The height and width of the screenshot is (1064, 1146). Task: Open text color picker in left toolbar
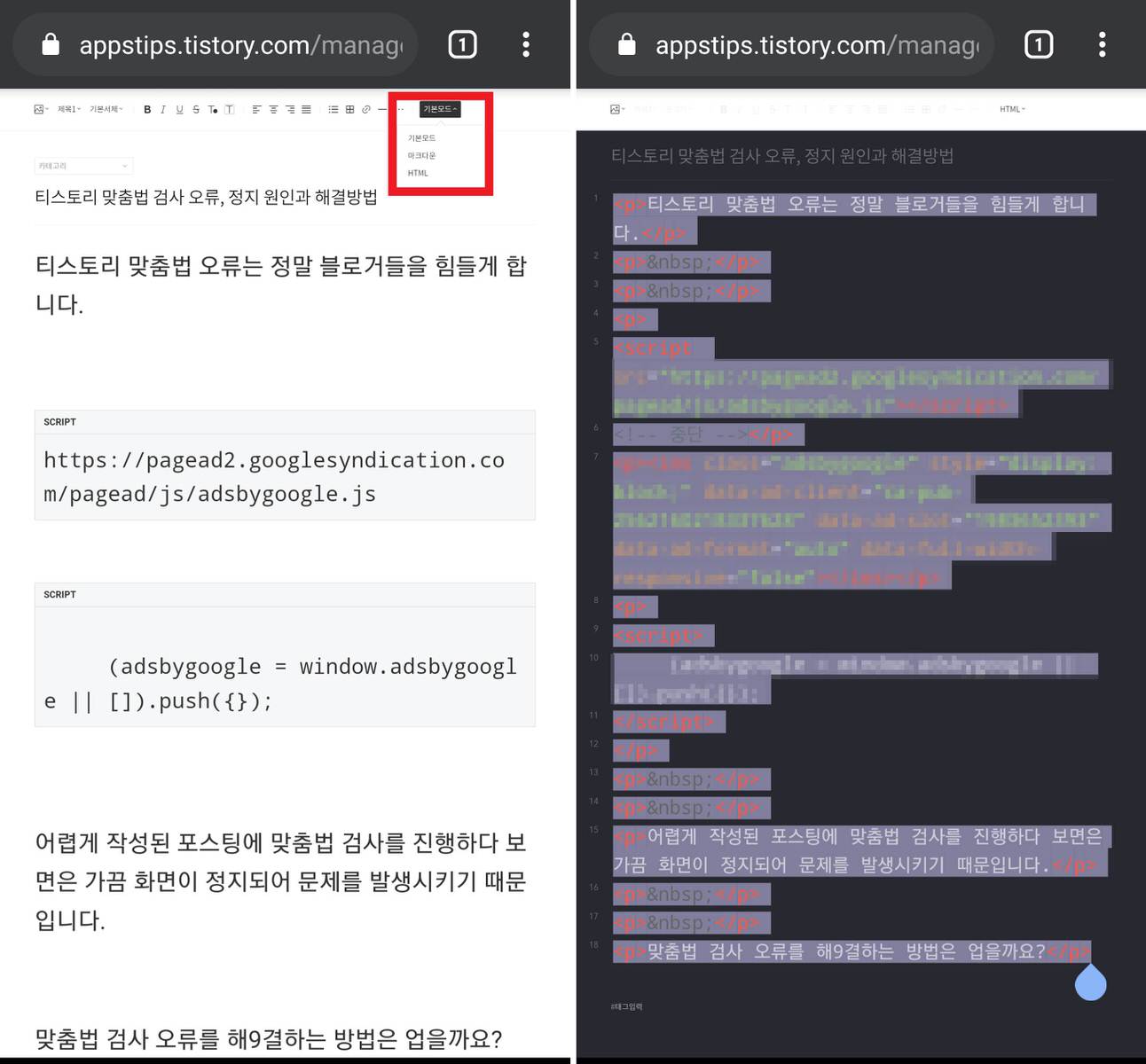tap(213, 109)
